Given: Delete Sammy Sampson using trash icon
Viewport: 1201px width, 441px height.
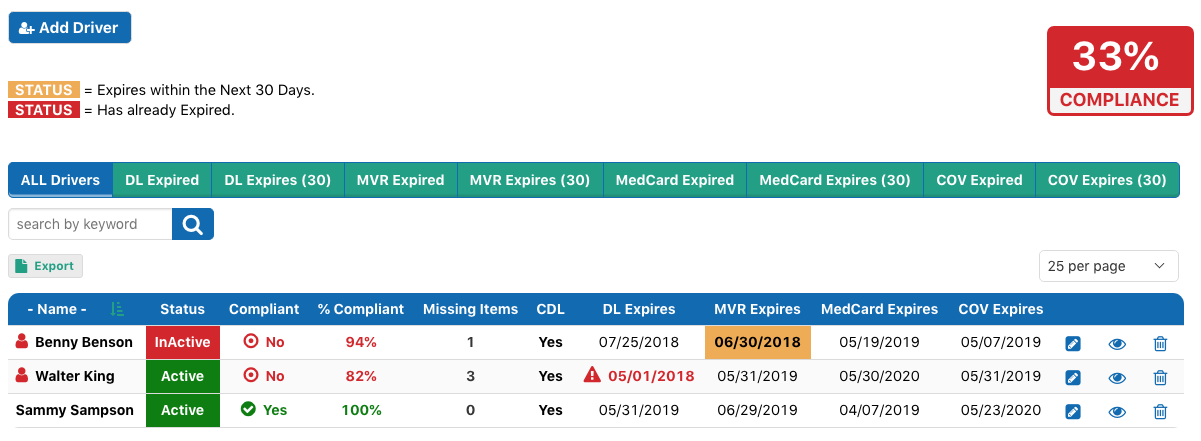Looking at the screenshot, I should pyautogui.click(x=1160, y=411).
